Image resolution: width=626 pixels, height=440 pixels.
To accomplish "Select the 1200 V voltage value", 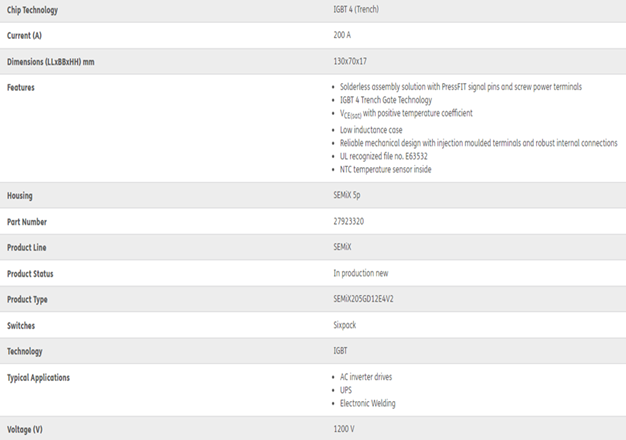I will coord(344,429).
